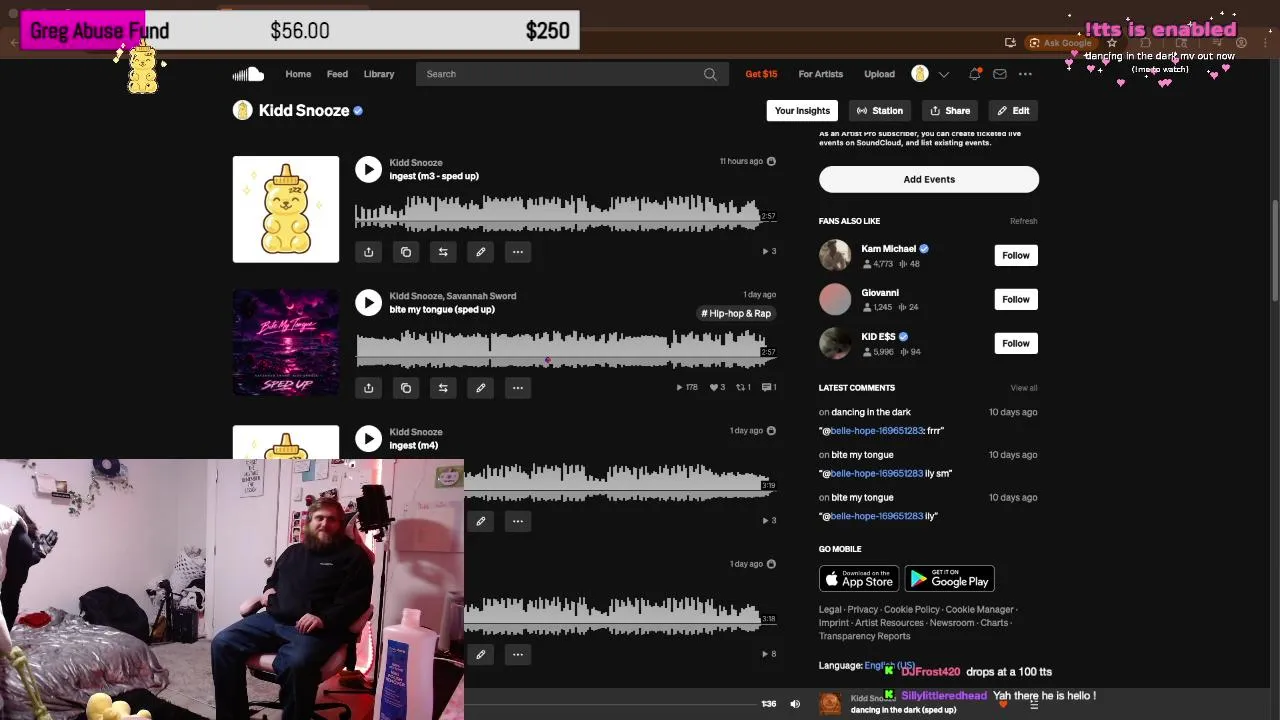Open the player queue list icon
The image size is (1280, 720).
[1034, 704]
